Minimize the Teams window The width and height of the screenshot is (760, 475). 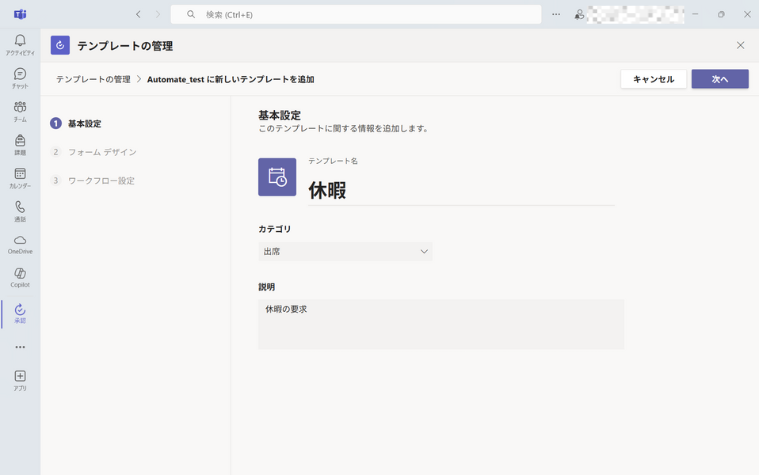point(695,15)
